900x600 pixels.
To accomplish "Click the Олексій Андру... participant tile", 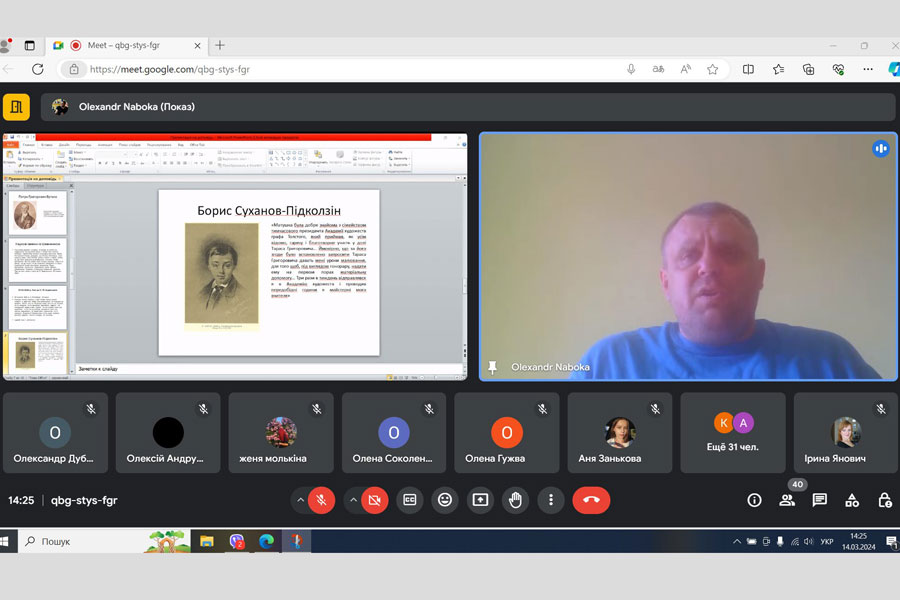I will 168,433.
